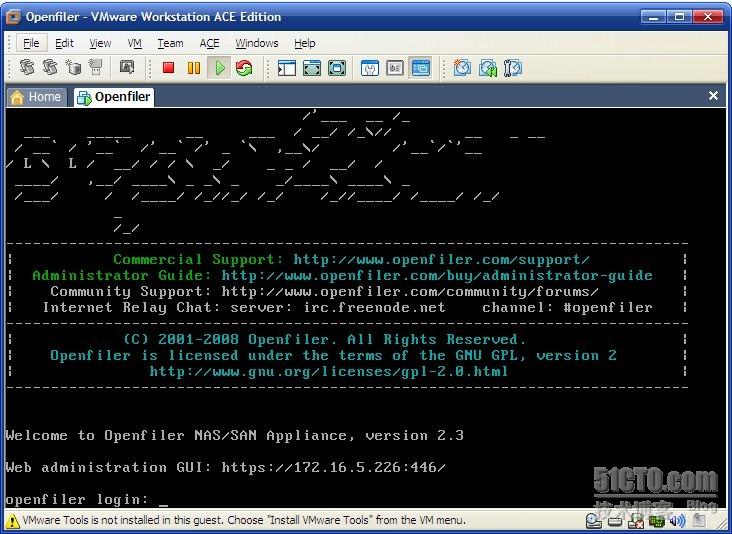Open the Windows menu
The image size is (732, 534).
pyautogui.click(x=257, y=43)
